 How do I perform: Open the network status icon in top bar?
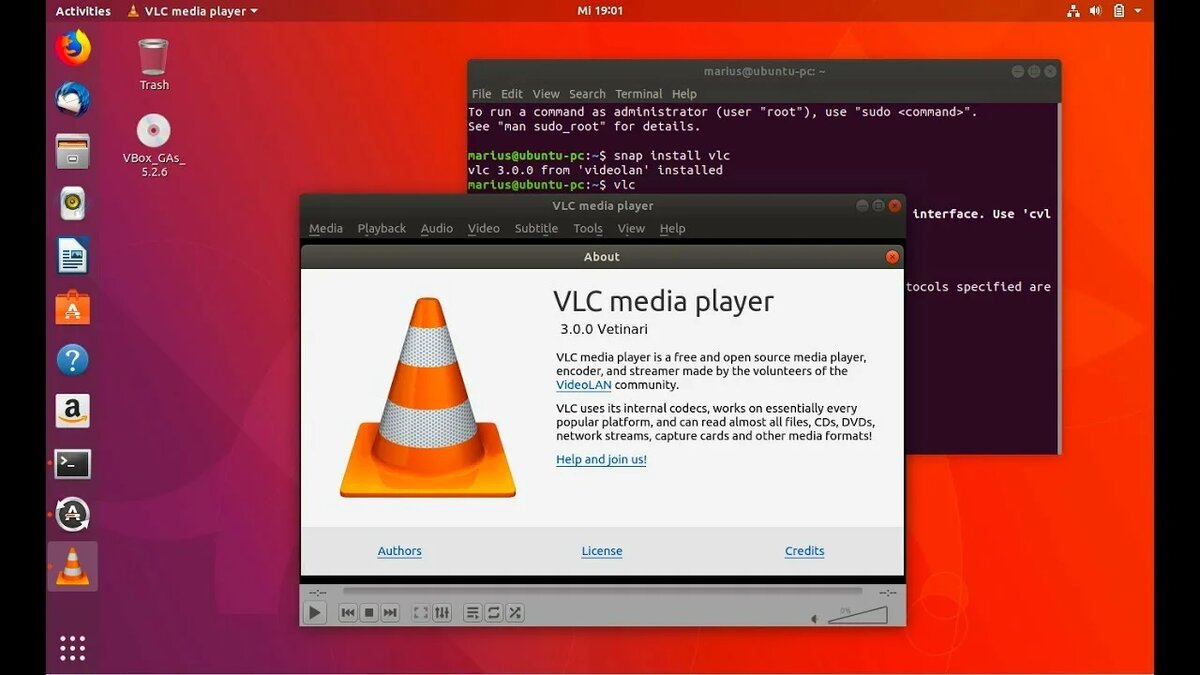point(1073,11)
